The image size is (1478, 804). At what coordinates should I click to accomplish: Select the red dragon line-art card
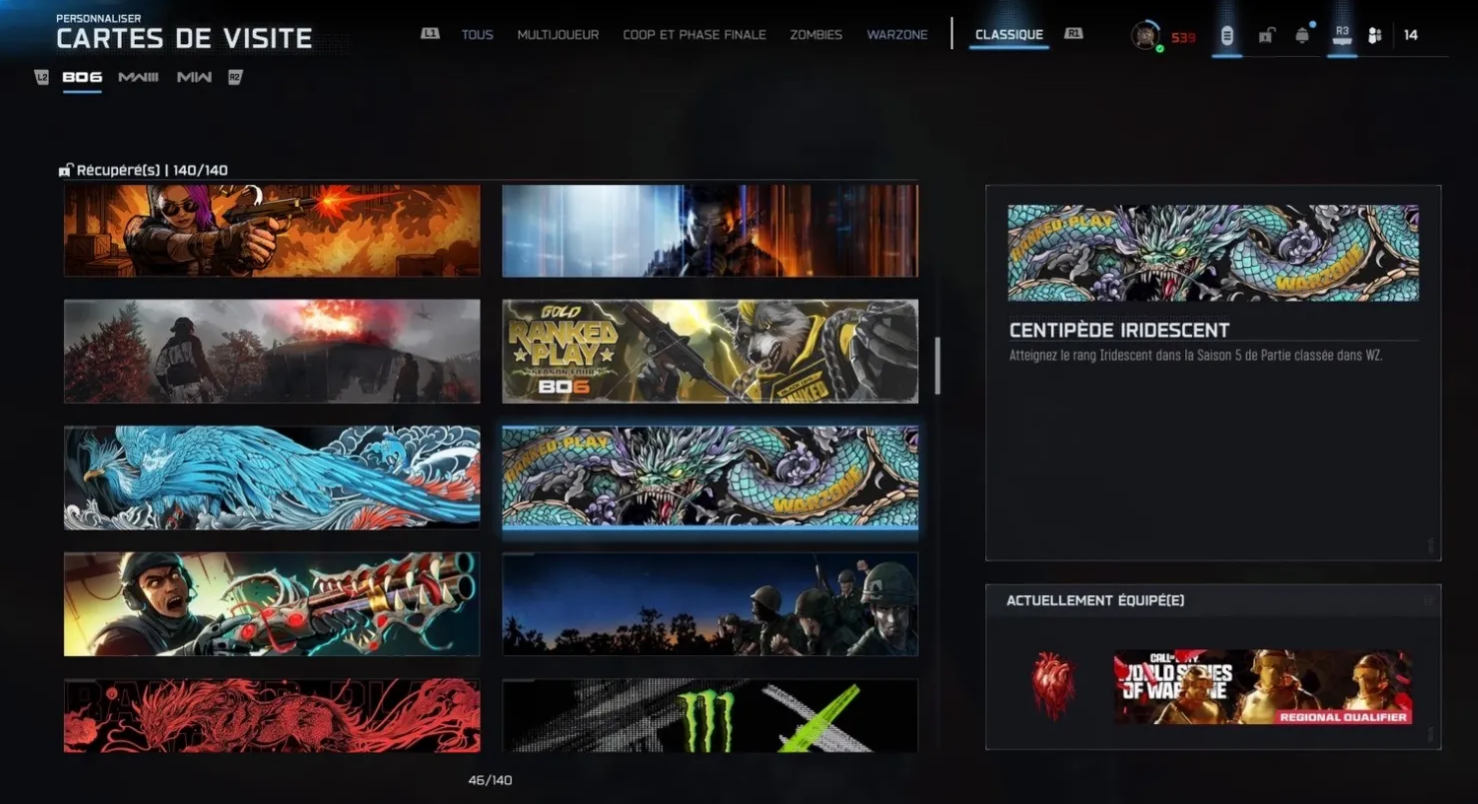(272, 716)
